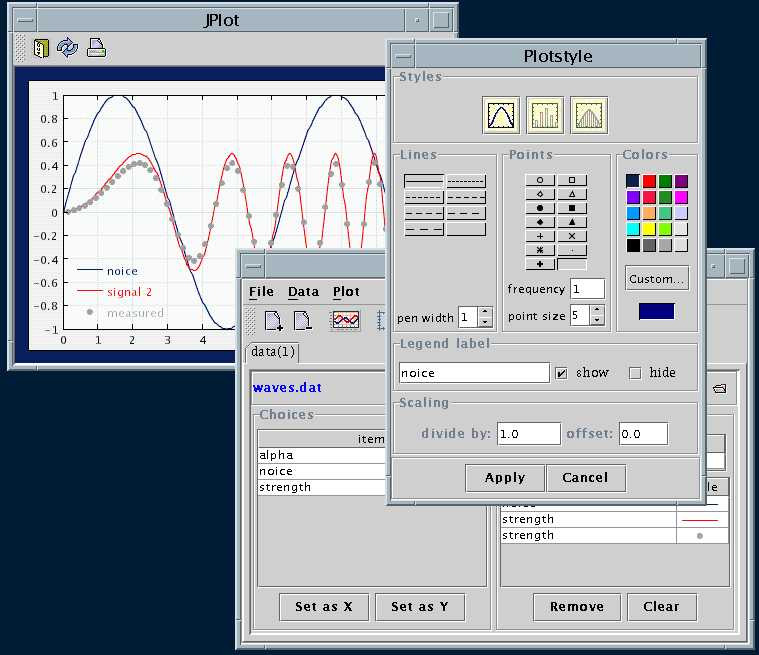Click the Set as Y button
Viewport: 759px width, 655px height.
pos(420,607)
